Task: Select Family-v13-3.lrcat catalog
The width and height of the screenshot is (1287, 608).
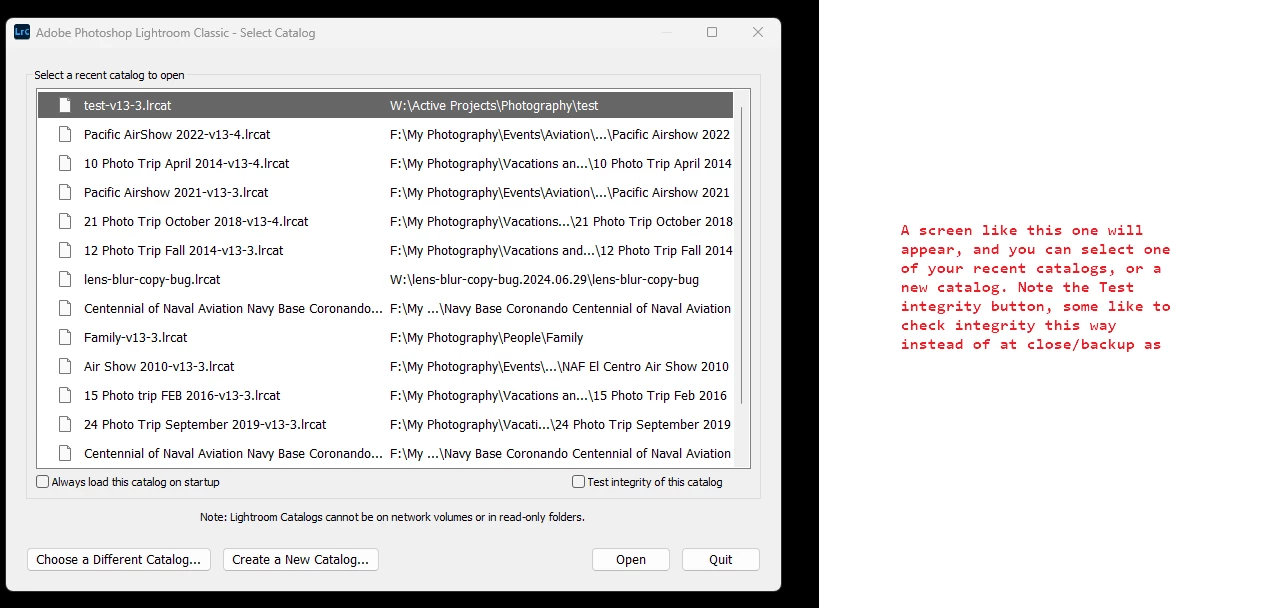Action: (x=385, y=337)
